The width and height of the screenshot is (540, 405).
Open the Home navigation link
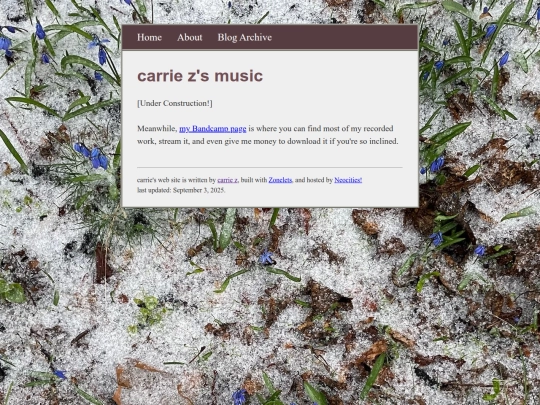149,37
